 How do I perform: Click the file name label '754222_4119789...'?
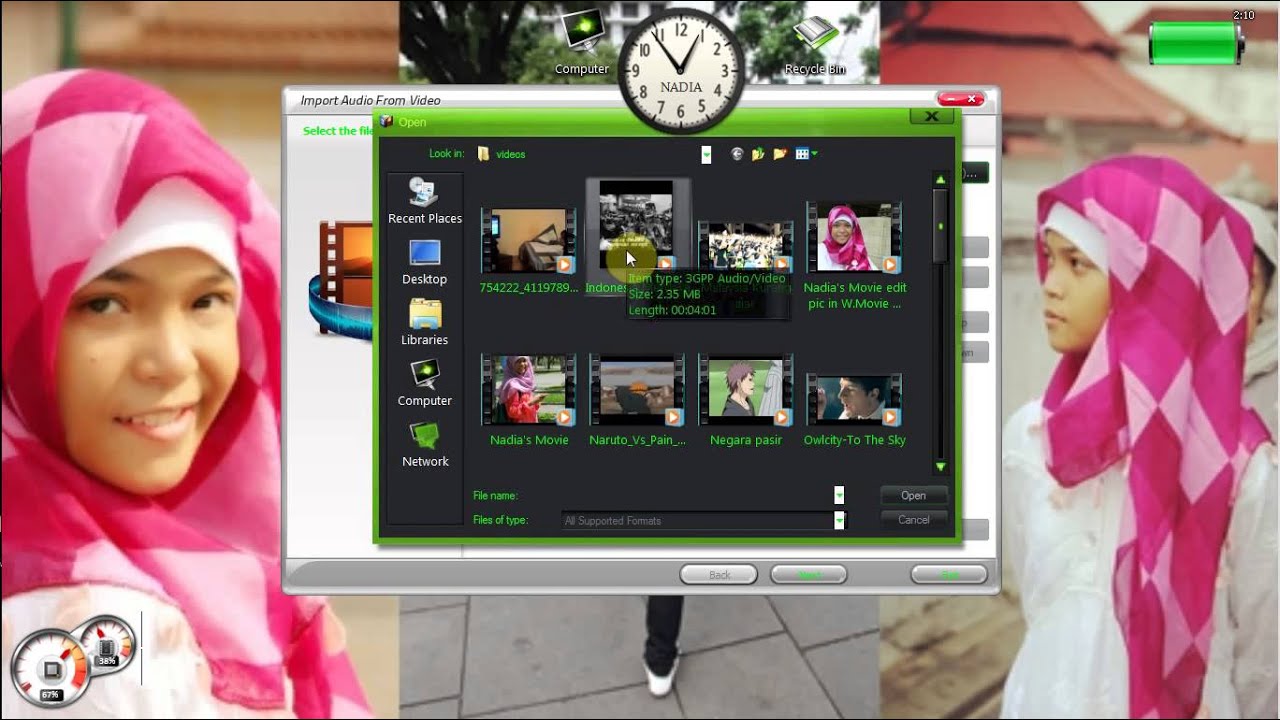click(x=528, y=288)
